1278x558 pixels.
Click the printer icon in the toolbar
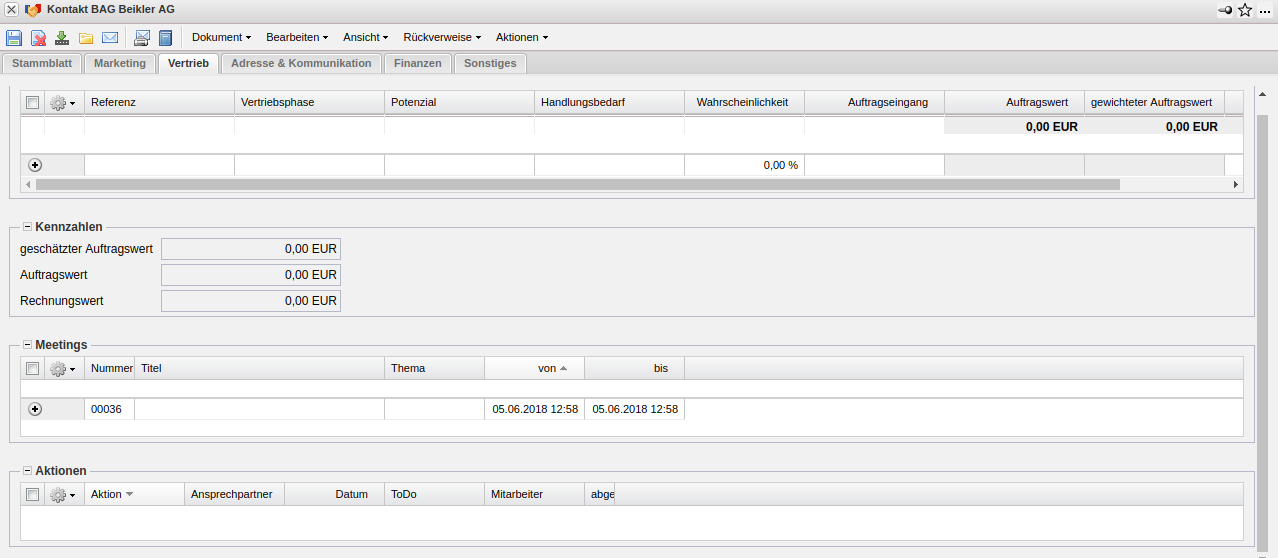142,38
